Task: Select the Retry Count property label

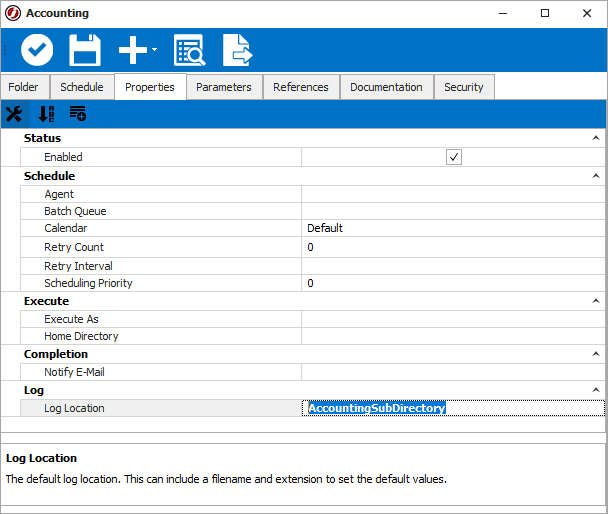Action: tap(74, 247)
